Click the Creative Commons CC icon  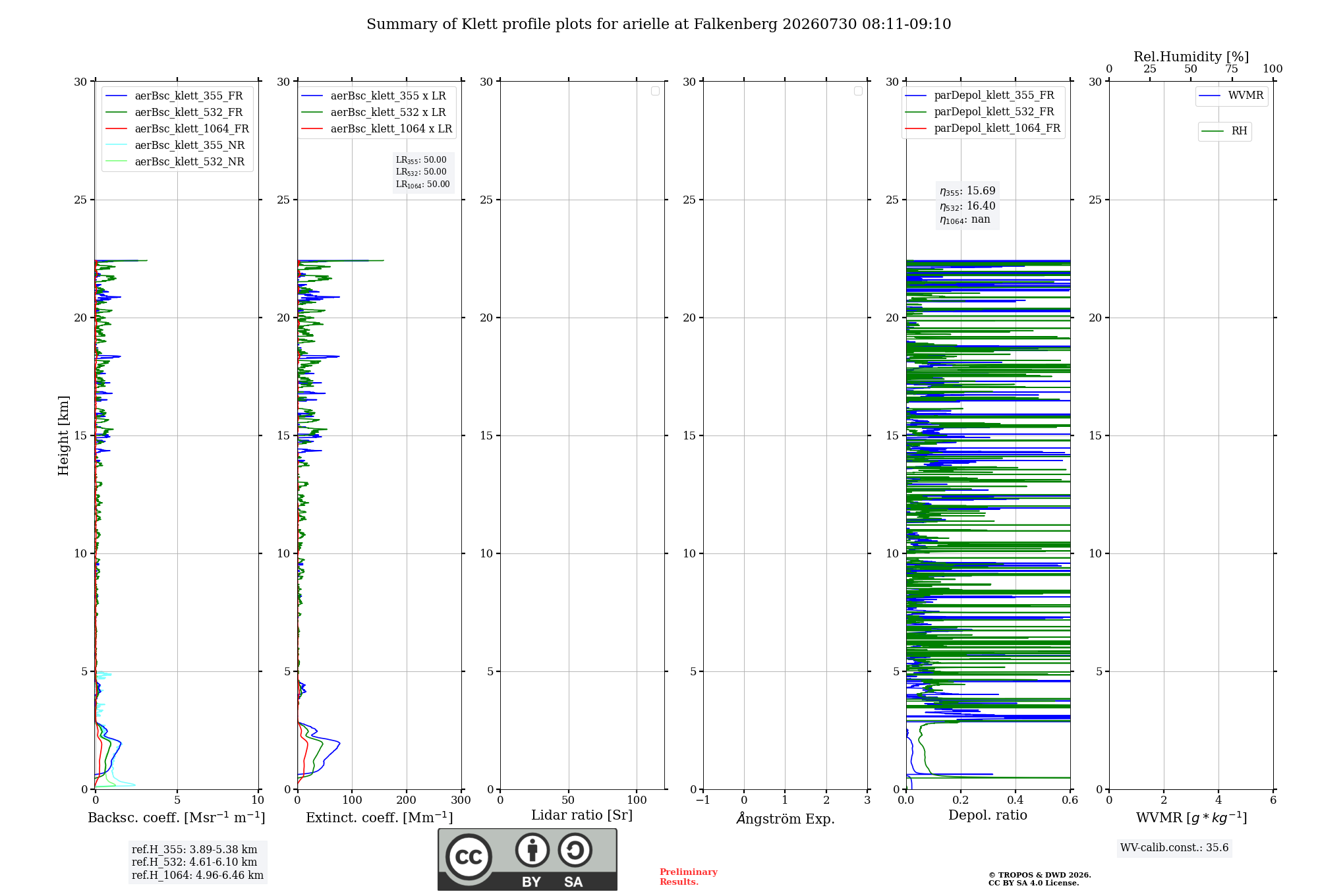pos(469,856)
